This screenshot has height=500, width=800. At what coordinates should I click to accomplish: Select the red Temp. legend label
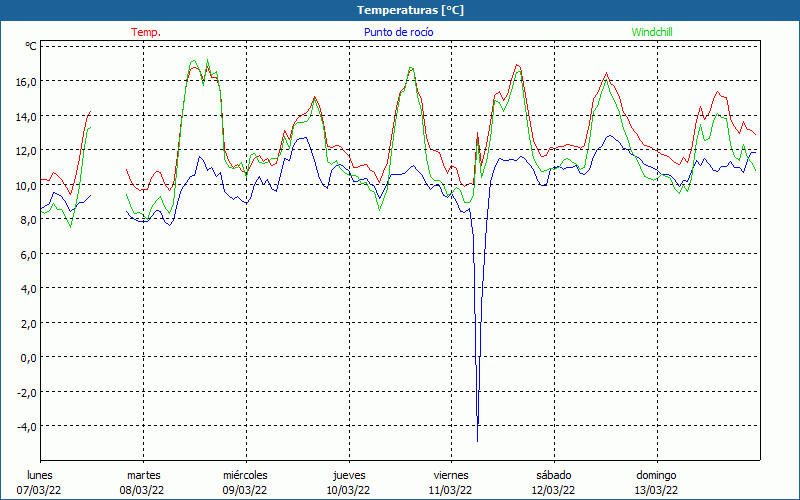coord(146,32)
